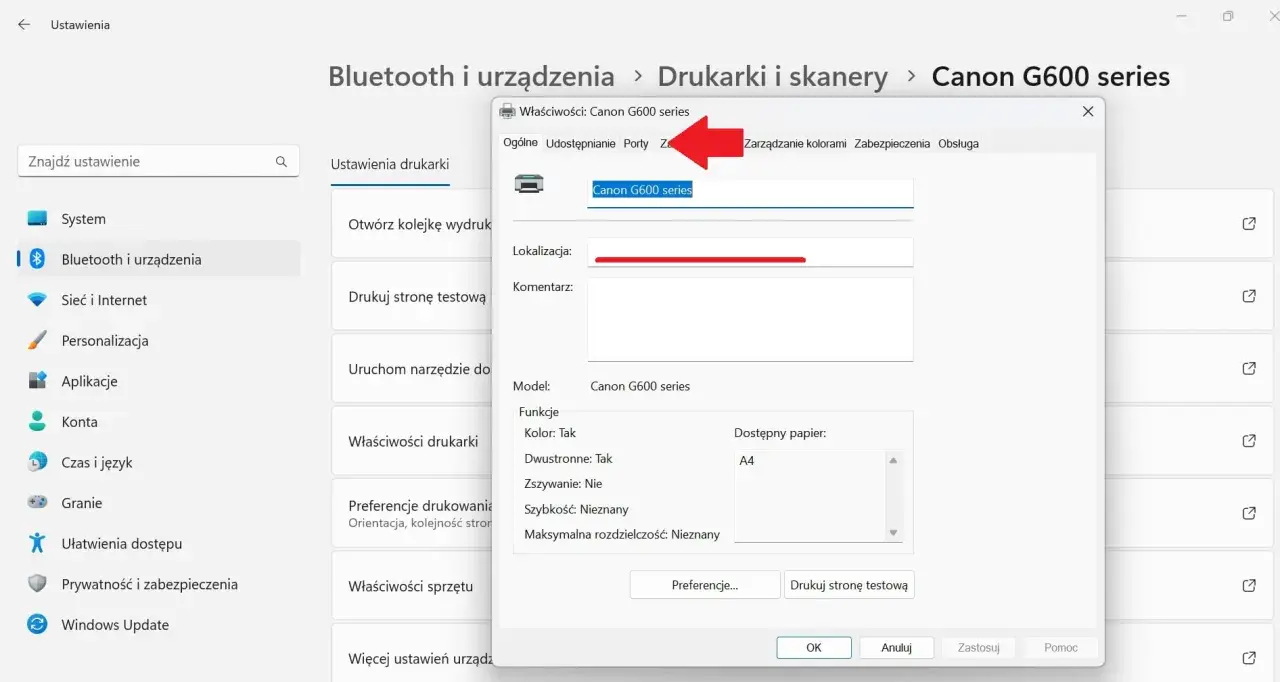The height and width of the screenshot is (682, 1280).
Task: Confirm the dialog with OK
Action: (814, 648)
